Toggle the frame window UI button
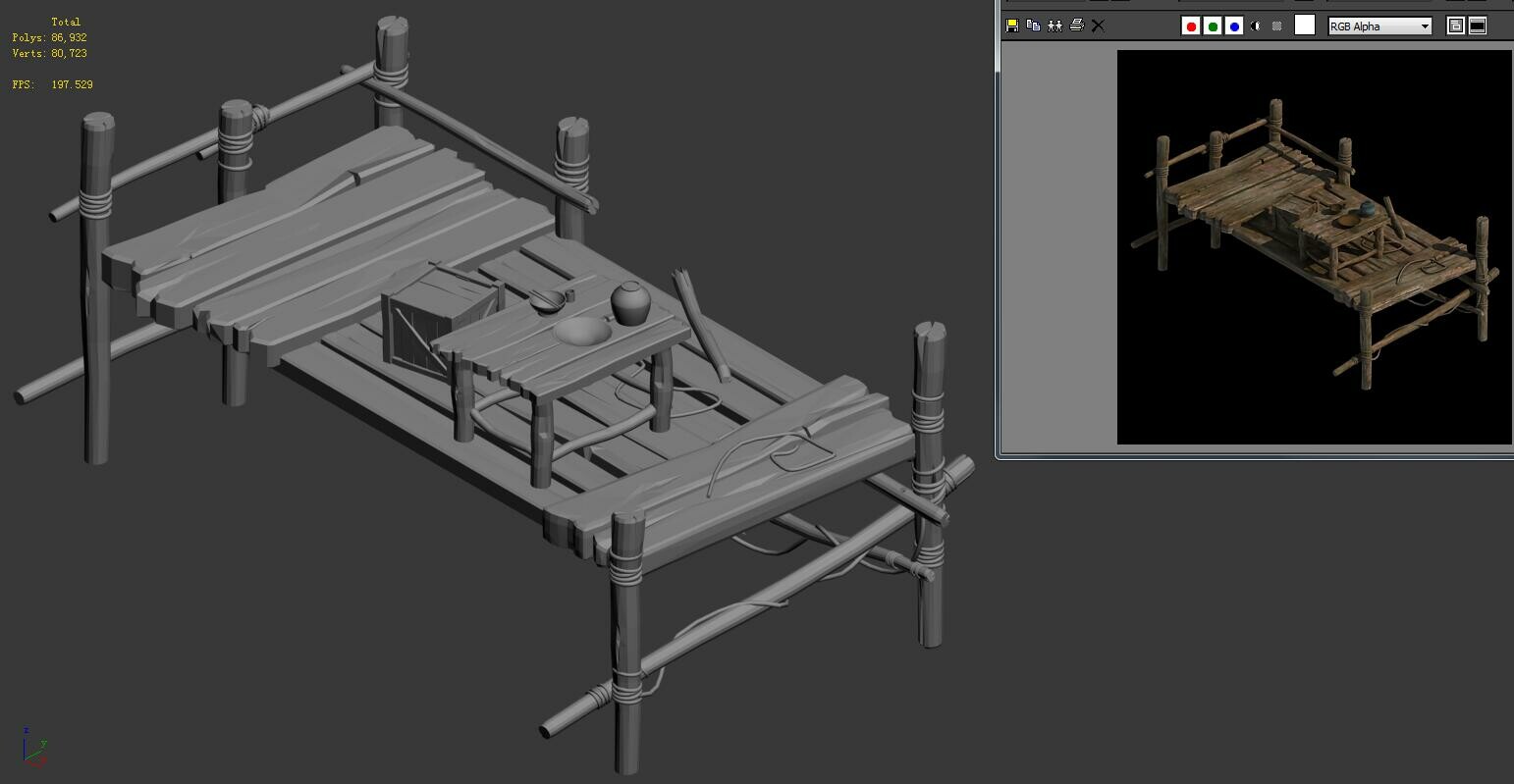This screenshot has width=1514, height=784. (x=1478, y=26)
